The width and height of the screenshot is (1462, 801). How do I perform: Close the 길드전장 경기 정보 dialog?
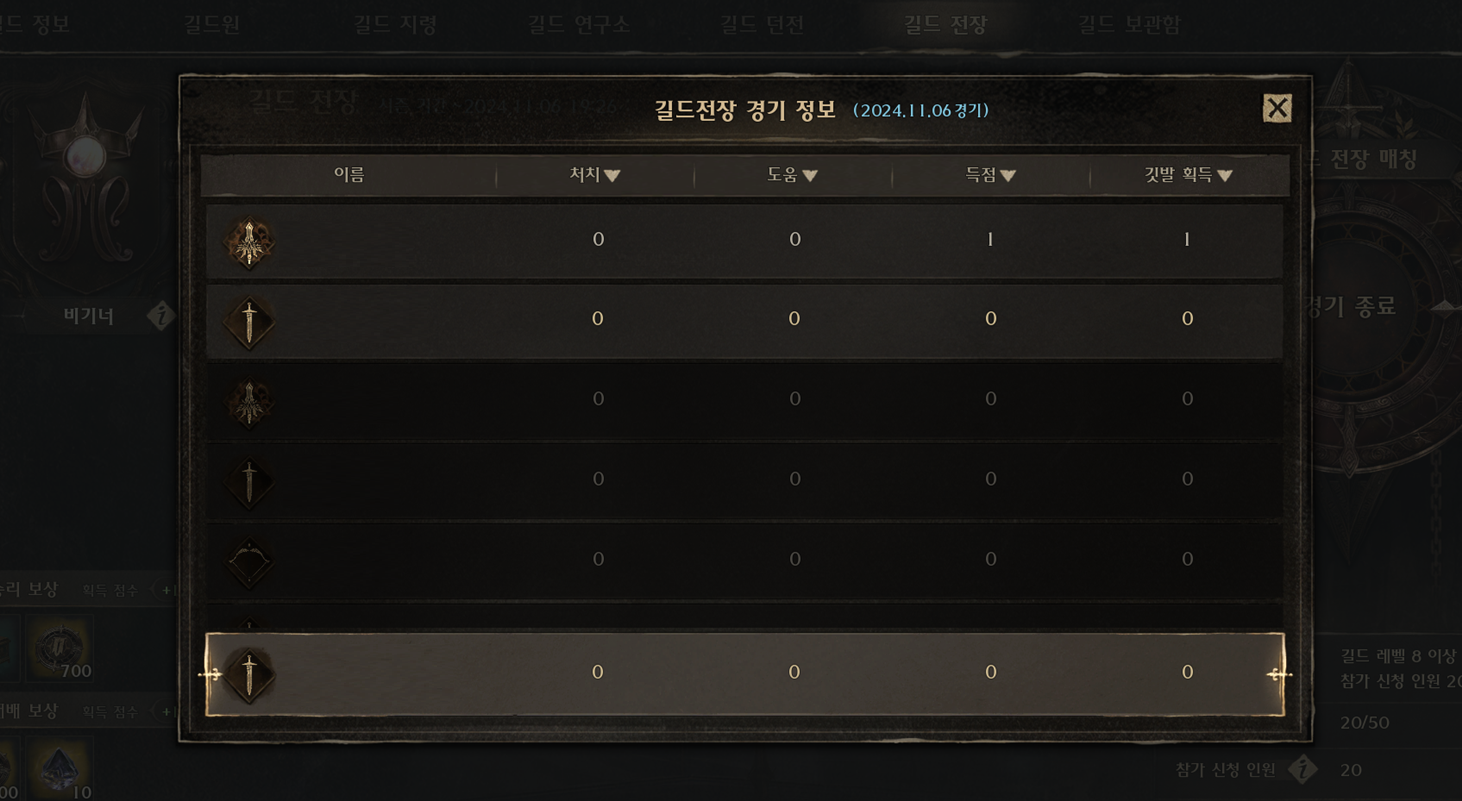(1277, 108)
